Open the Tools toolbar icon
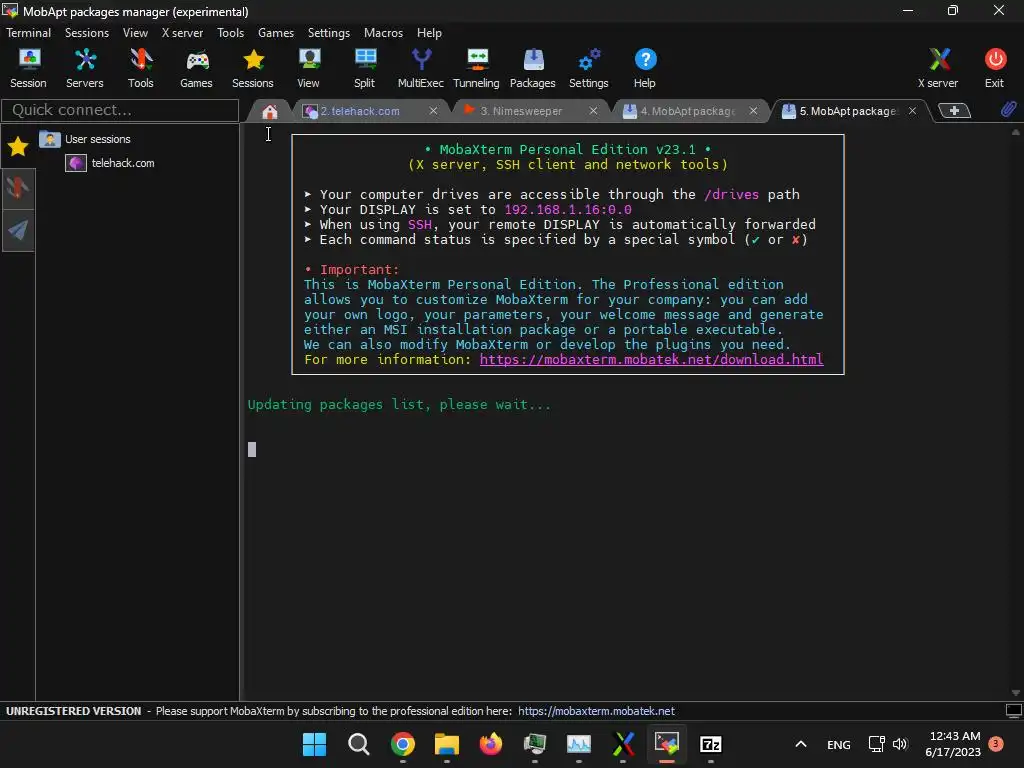Viewport: 1024px width, 768px height. [x=140, y=68]
